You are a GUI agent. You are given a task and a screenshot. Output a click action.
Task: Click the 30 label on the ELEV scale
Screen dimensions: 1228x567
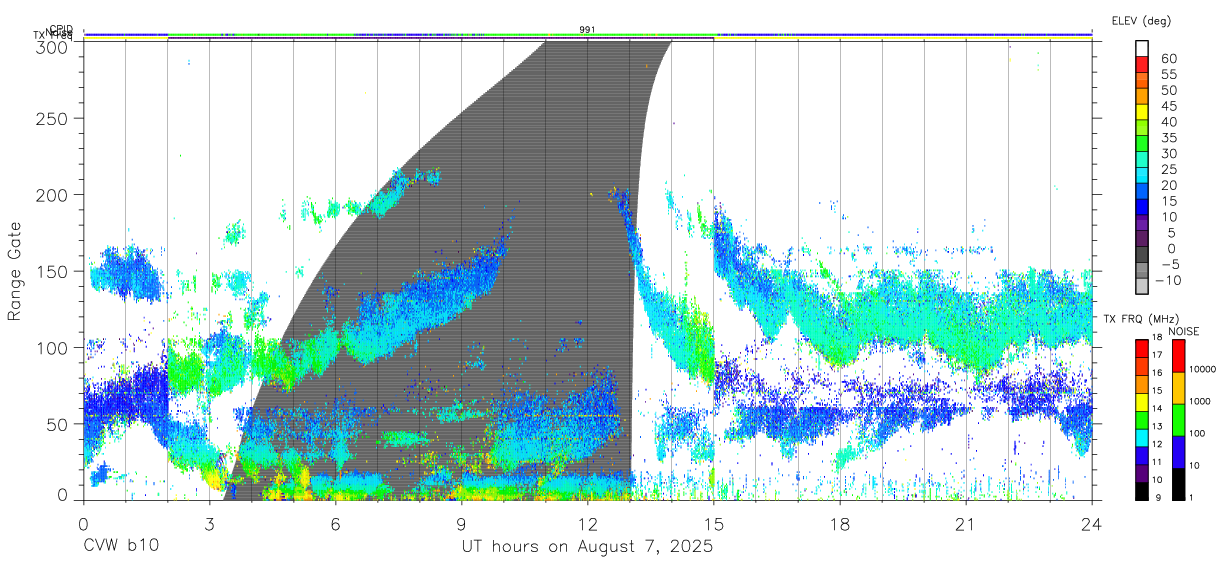pos(1167,153)
